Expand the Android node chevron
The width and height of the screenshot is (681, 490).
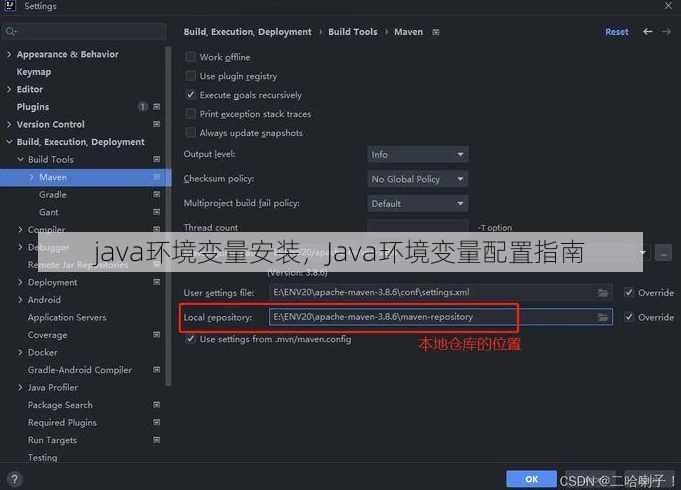coord(20,300)
